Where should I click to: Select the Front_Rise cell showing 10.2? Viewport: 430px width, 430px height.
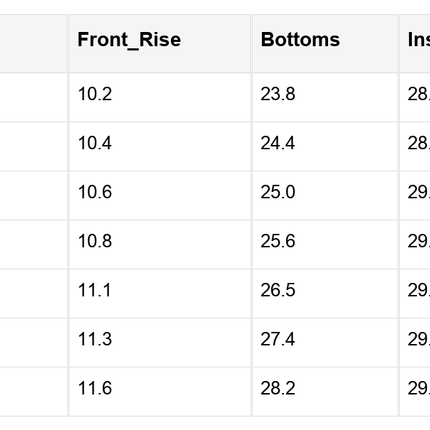click(x=160, y=97)
